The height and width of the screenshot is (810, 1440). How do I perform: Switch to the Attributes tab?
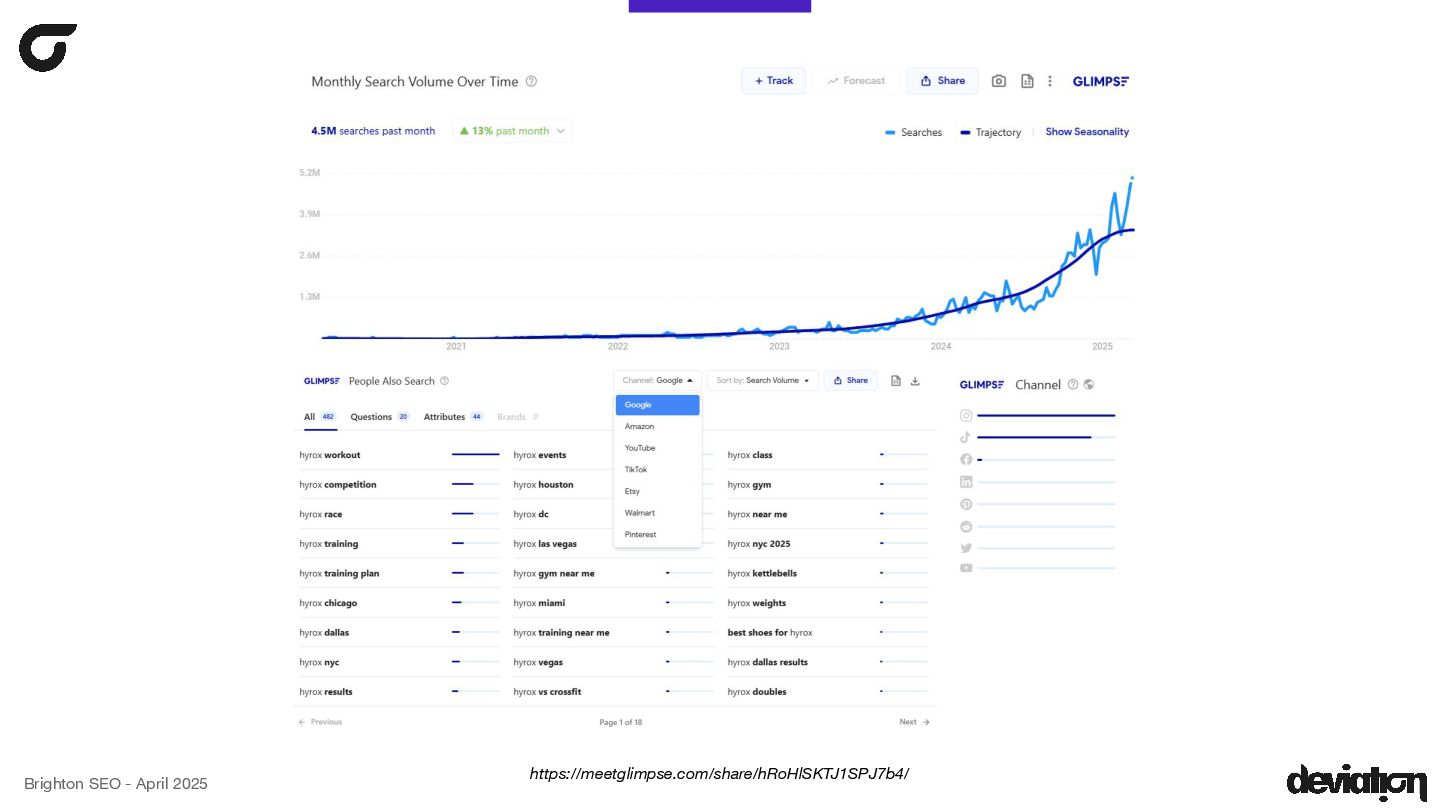454,417
